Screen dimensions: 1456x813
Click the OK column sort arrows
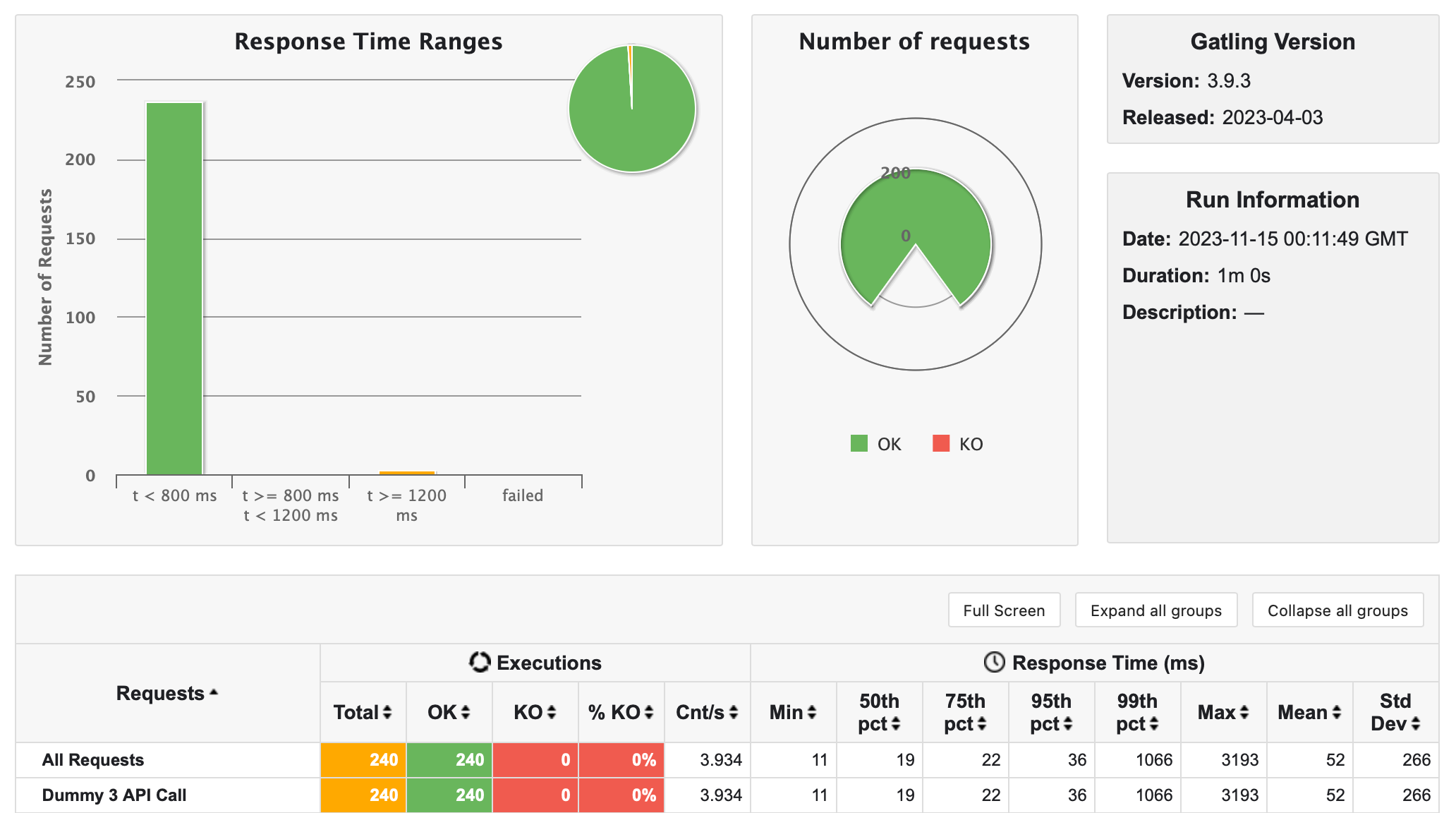(466, 713)
